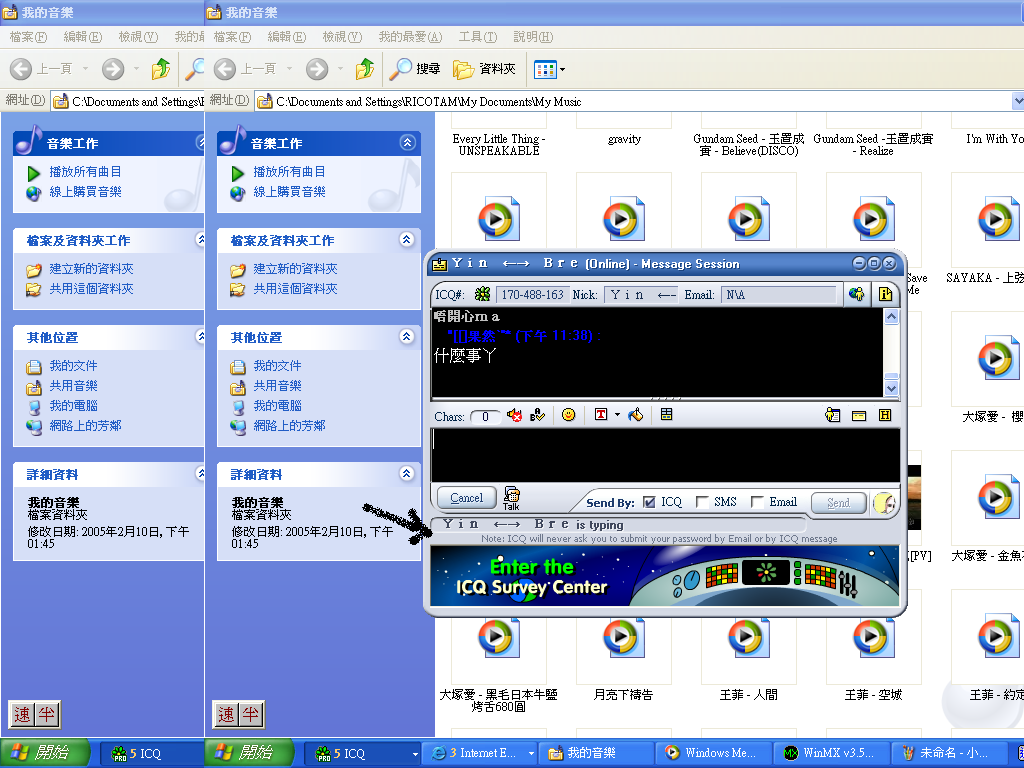Open the 工具(T) tools menu
Image resolution: width=1024 pixels, height=768 pixels.
coord(477,37)
